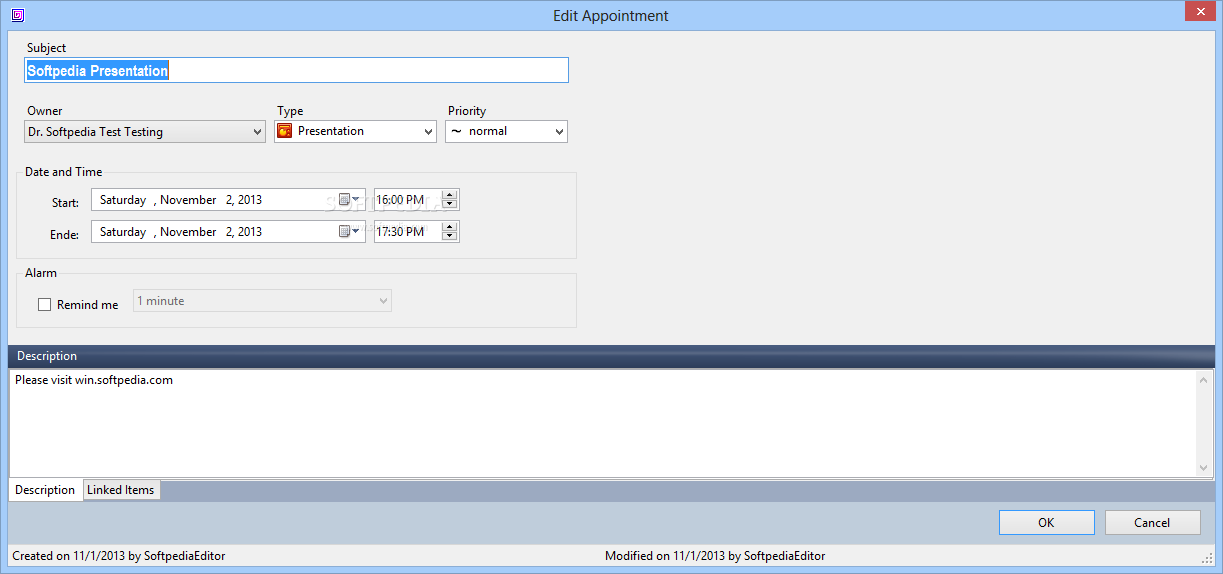
Task: Click the description scrollbar up arrow
Action: coord(1204,380)
